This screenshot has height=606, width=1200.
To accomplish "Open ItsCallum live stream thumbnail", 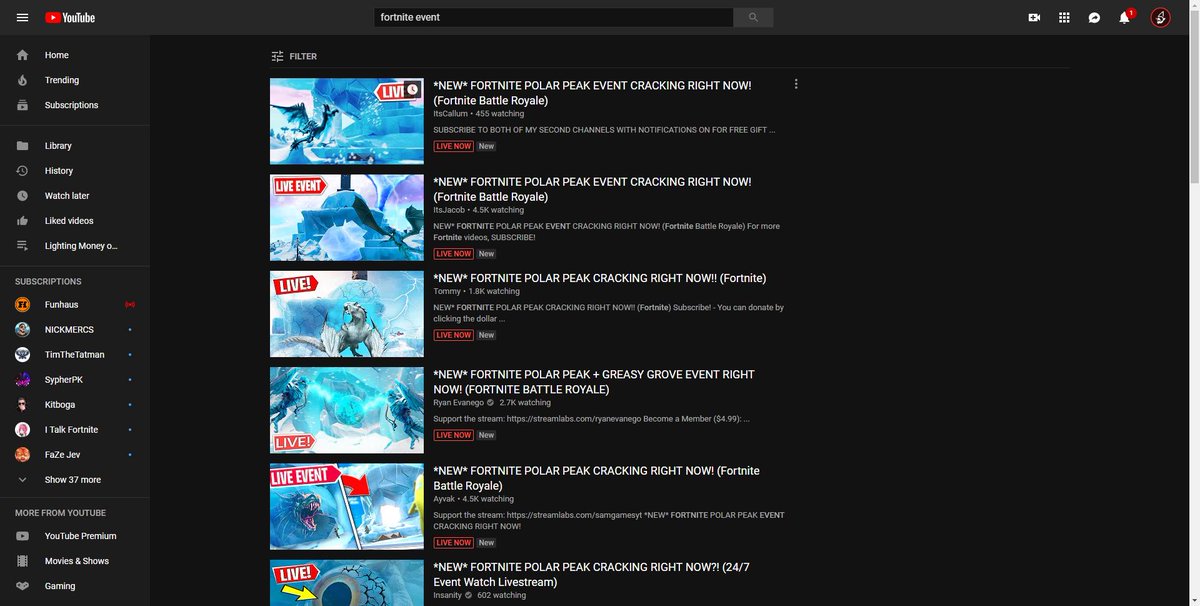I will coord(347,121).
